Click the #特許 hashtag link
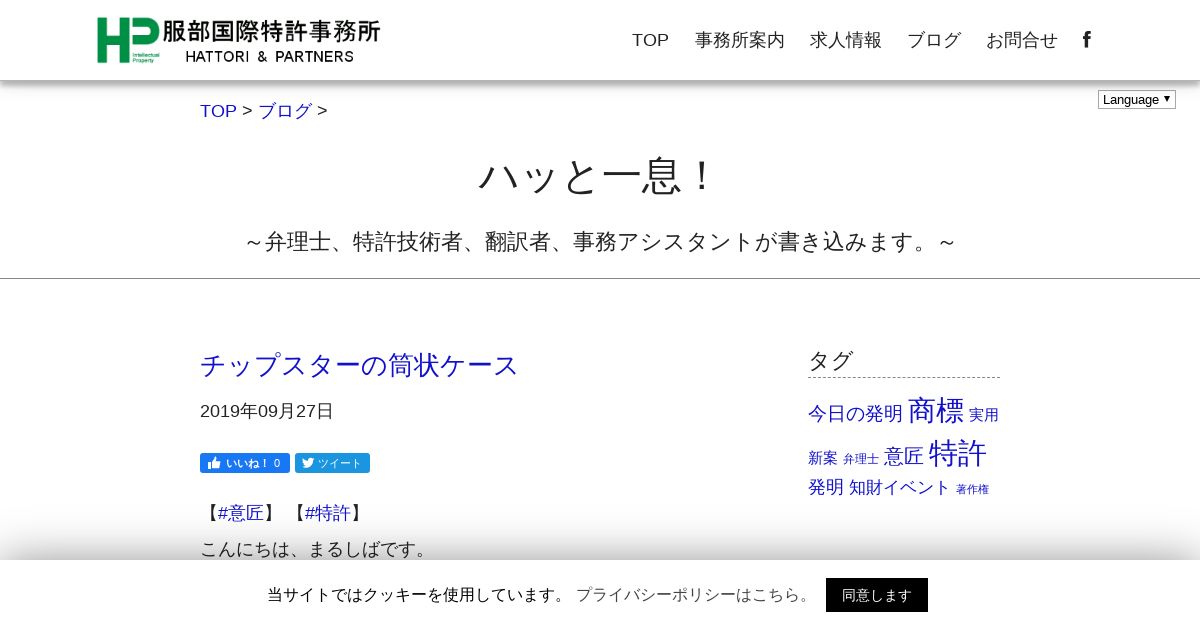Image resolution: width=1200 pixels, height=630 pixels. (x=328, y=513)
